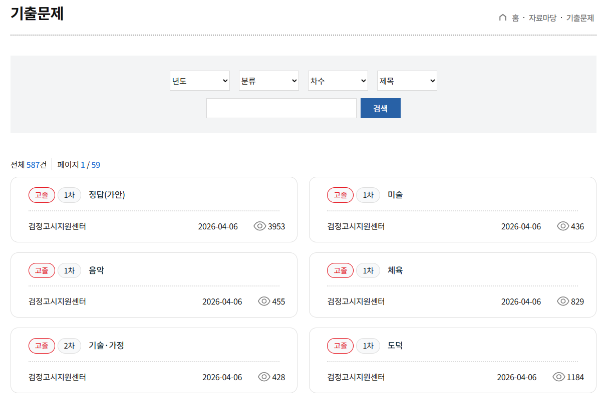
Task: Click view-count eye icon showing 436
Action: coord(563,226)
